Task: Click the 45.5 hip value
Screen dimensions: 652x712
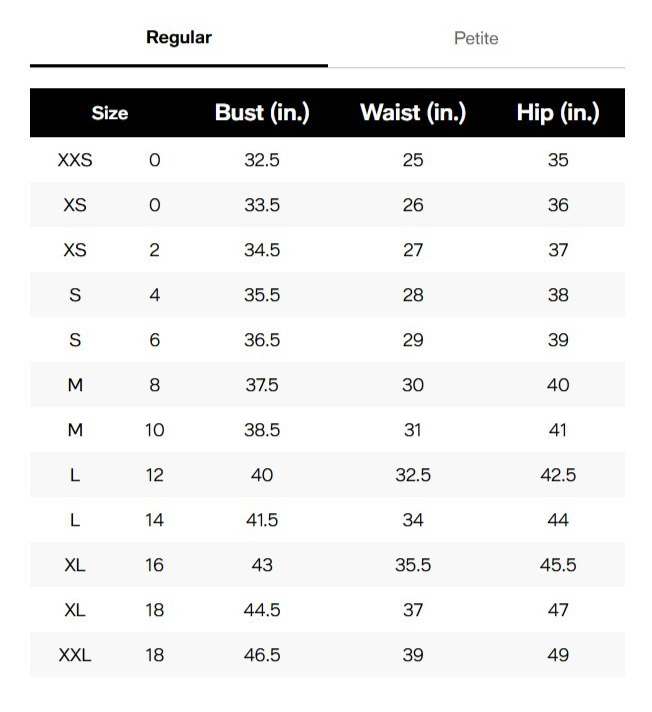Action: point(558,565)
